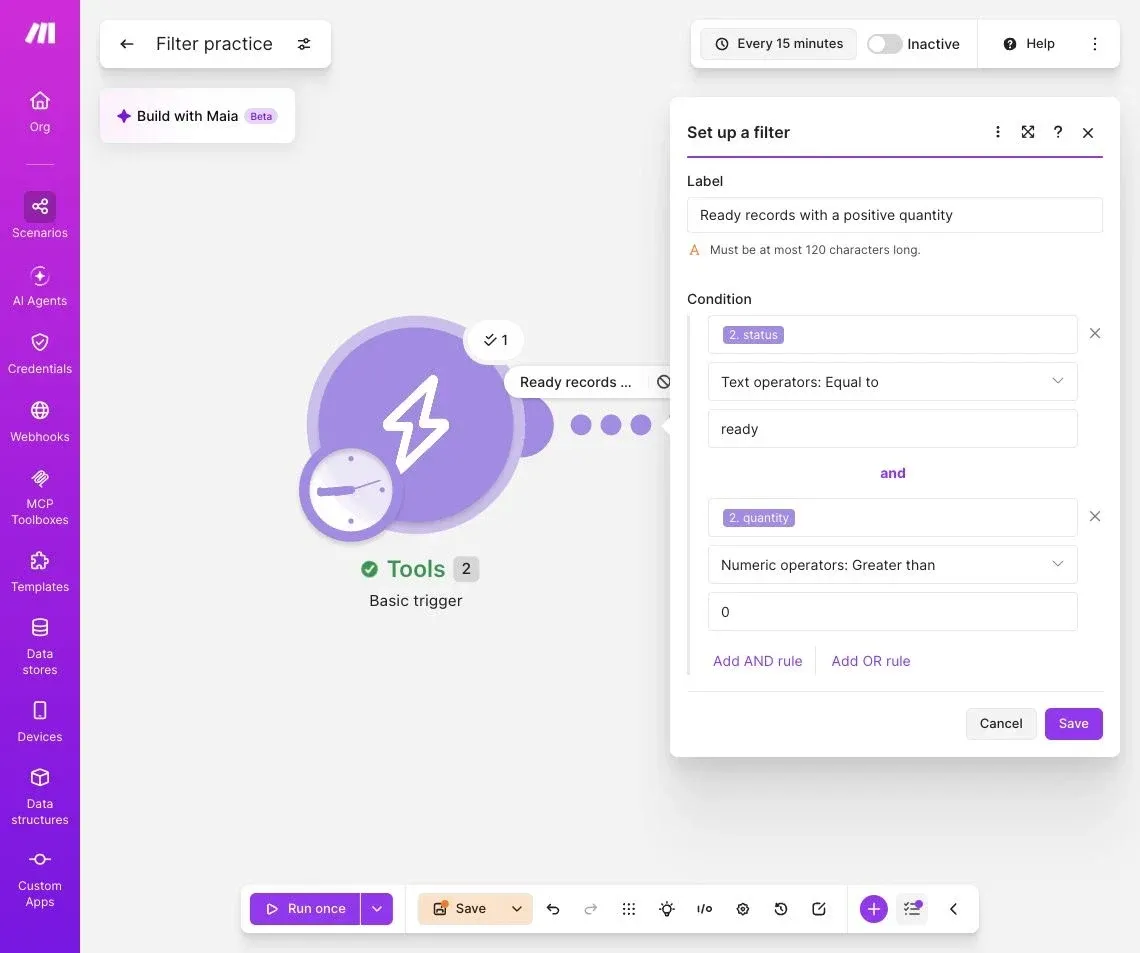Screen dimensions: 1140x953
Task: Add a module with plus button
Action: coord(873,909)
